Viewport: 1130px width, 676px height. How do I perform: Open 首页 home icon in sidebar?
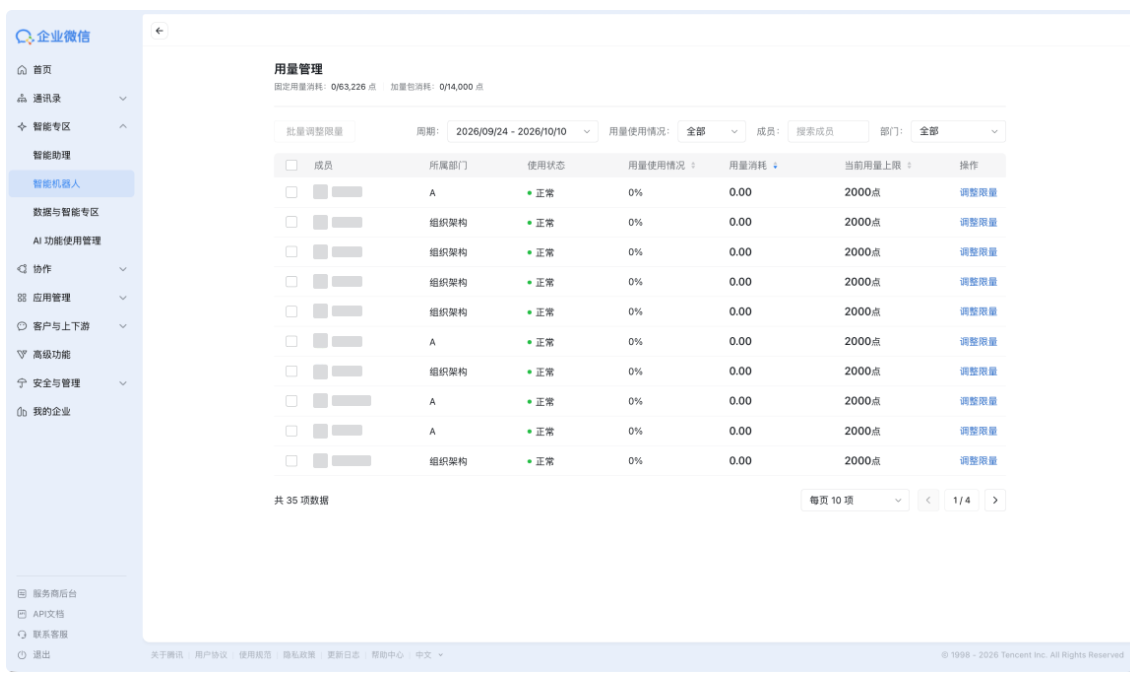[22, 70]
